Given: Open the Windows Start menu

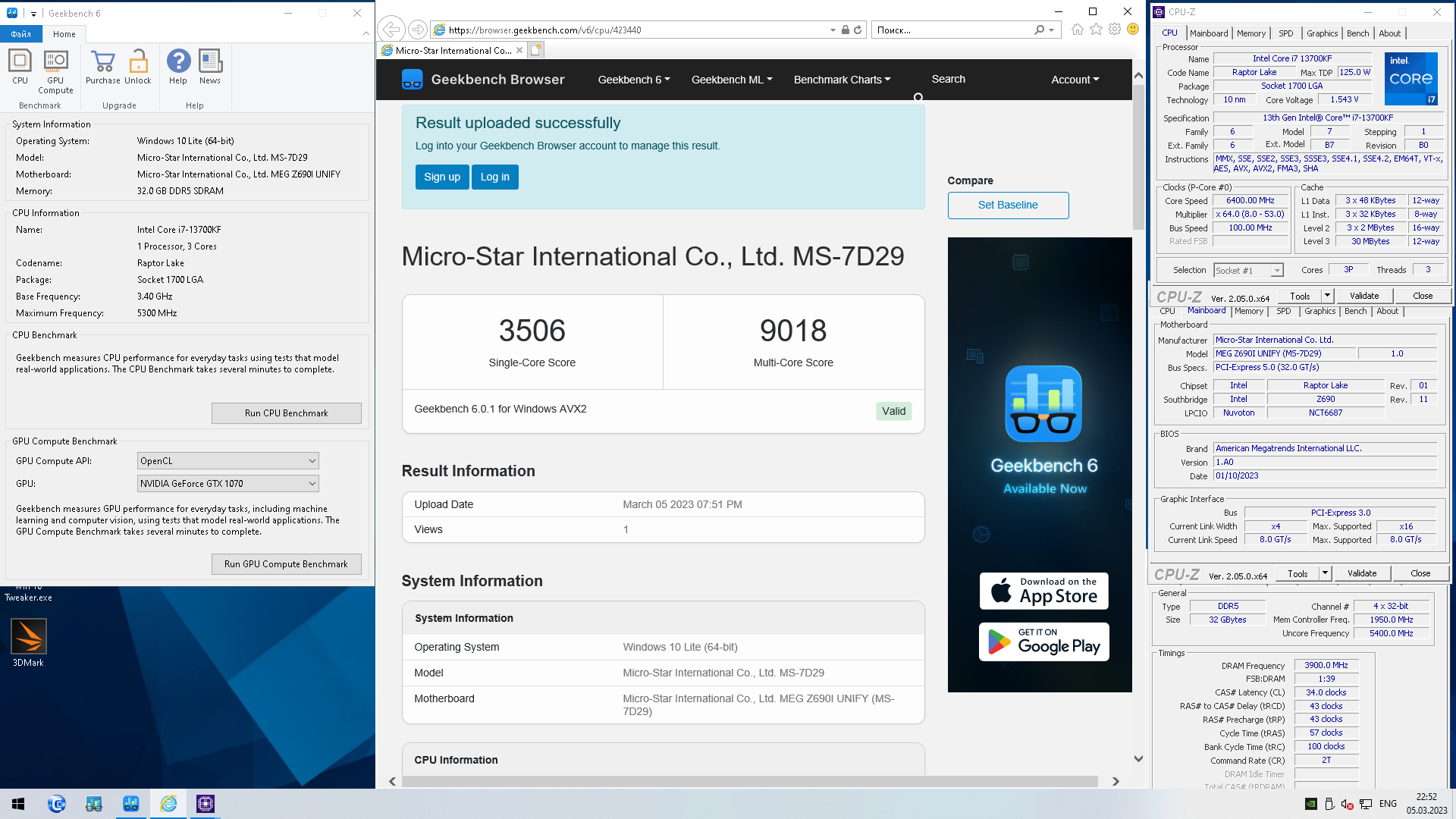Looking at the screenshot, I should 18,804.
